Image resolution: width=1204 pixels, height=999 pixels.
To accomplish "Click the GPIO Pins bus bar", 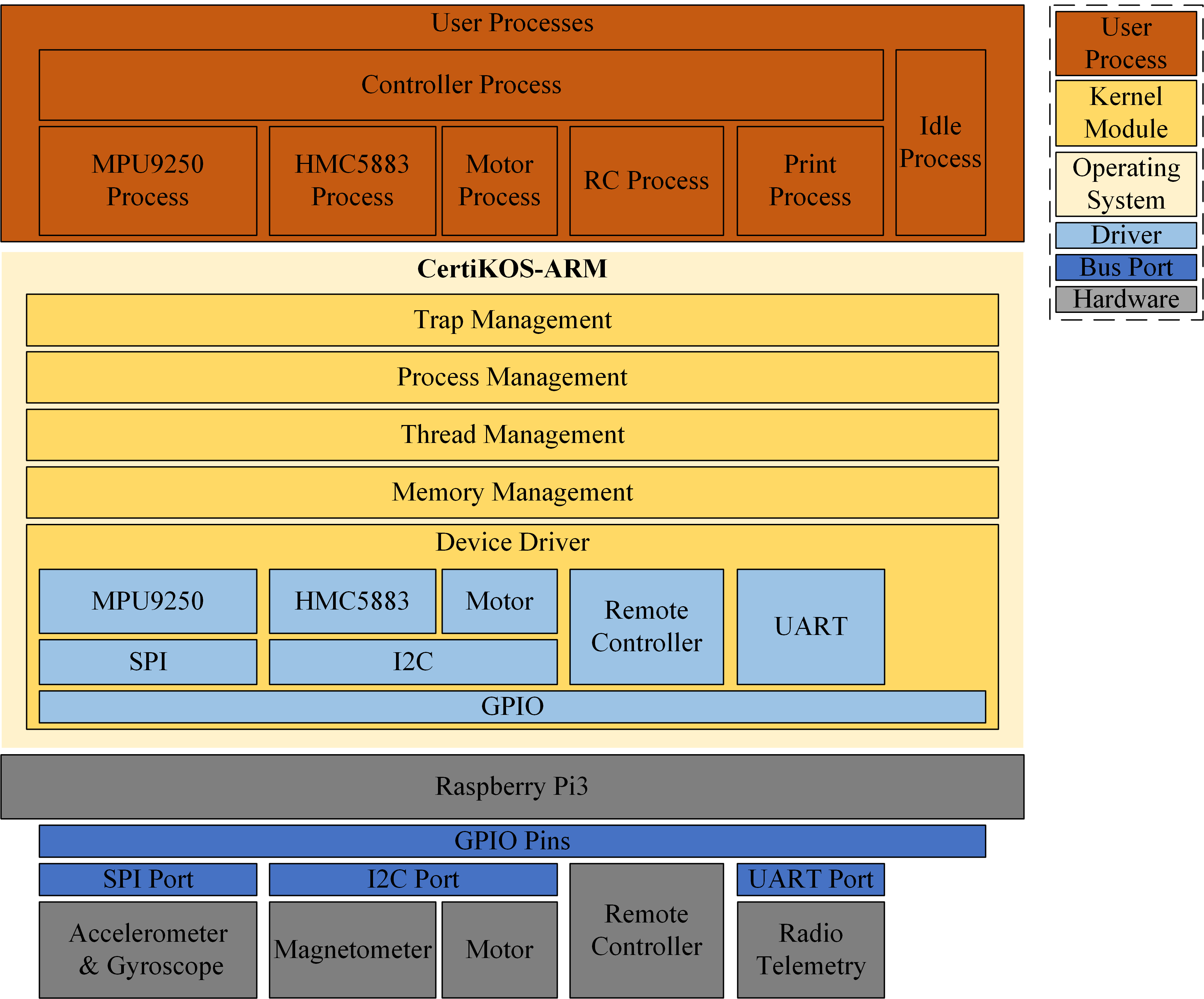I will (x=512, y=841).
